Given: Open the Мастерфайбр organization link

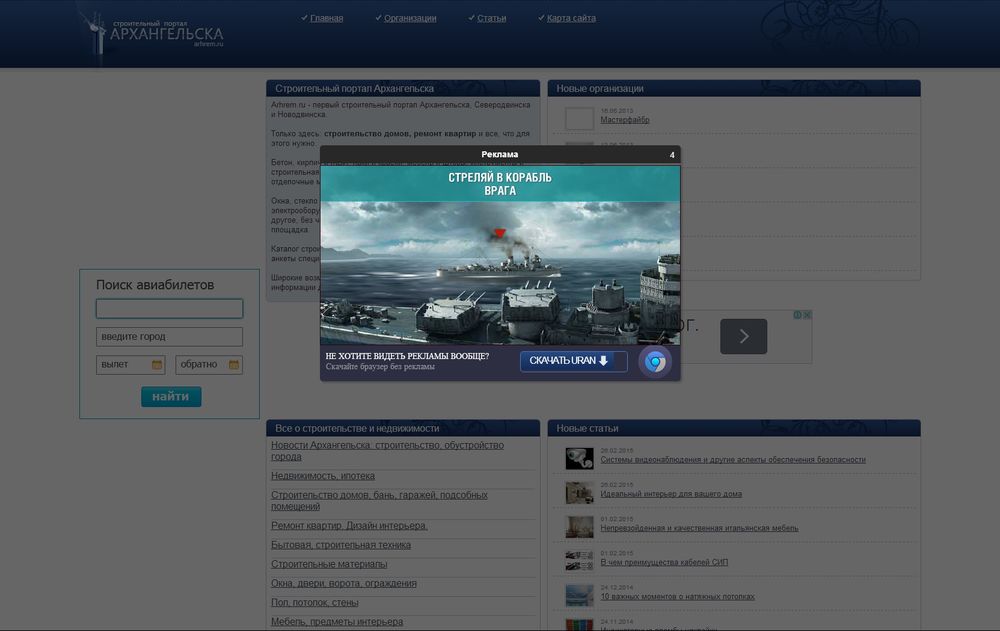Looking at the screenshot, I should coord(625,120).
